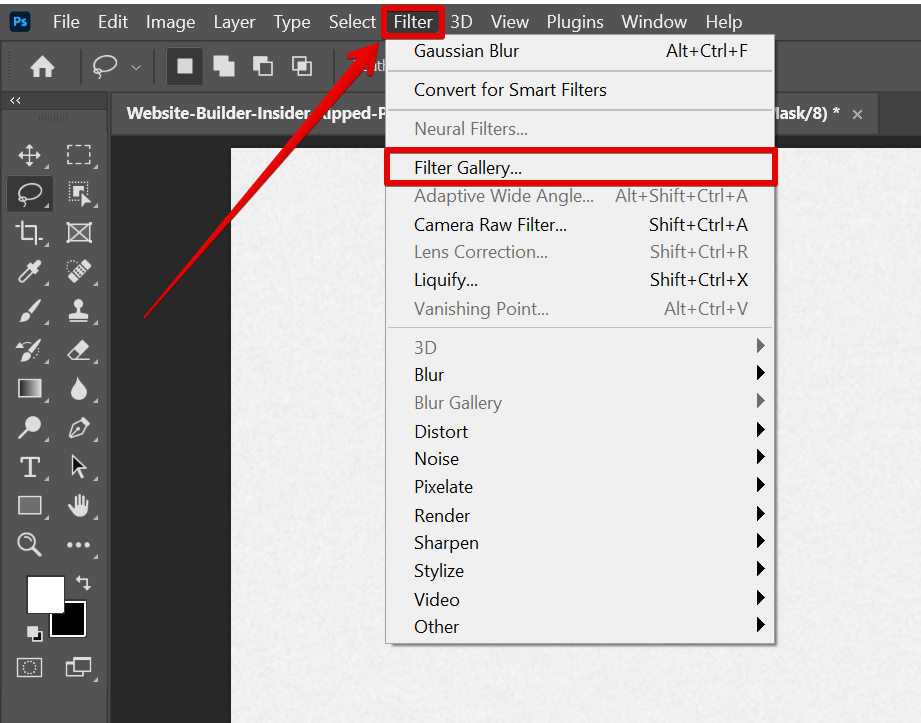
Task: Click Convert for Smart Filters
Action: click(510, 90)
